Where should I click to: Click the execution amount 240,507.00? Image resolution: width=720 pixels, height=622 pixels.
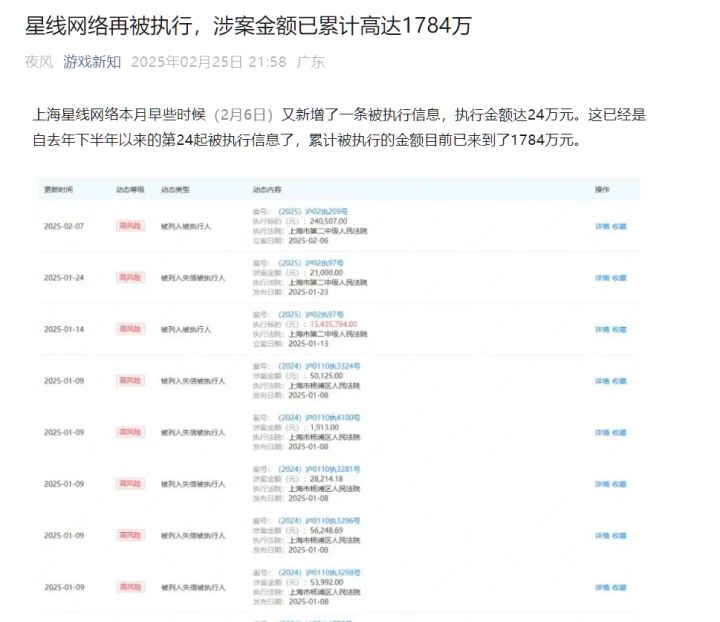pos(328,221)
